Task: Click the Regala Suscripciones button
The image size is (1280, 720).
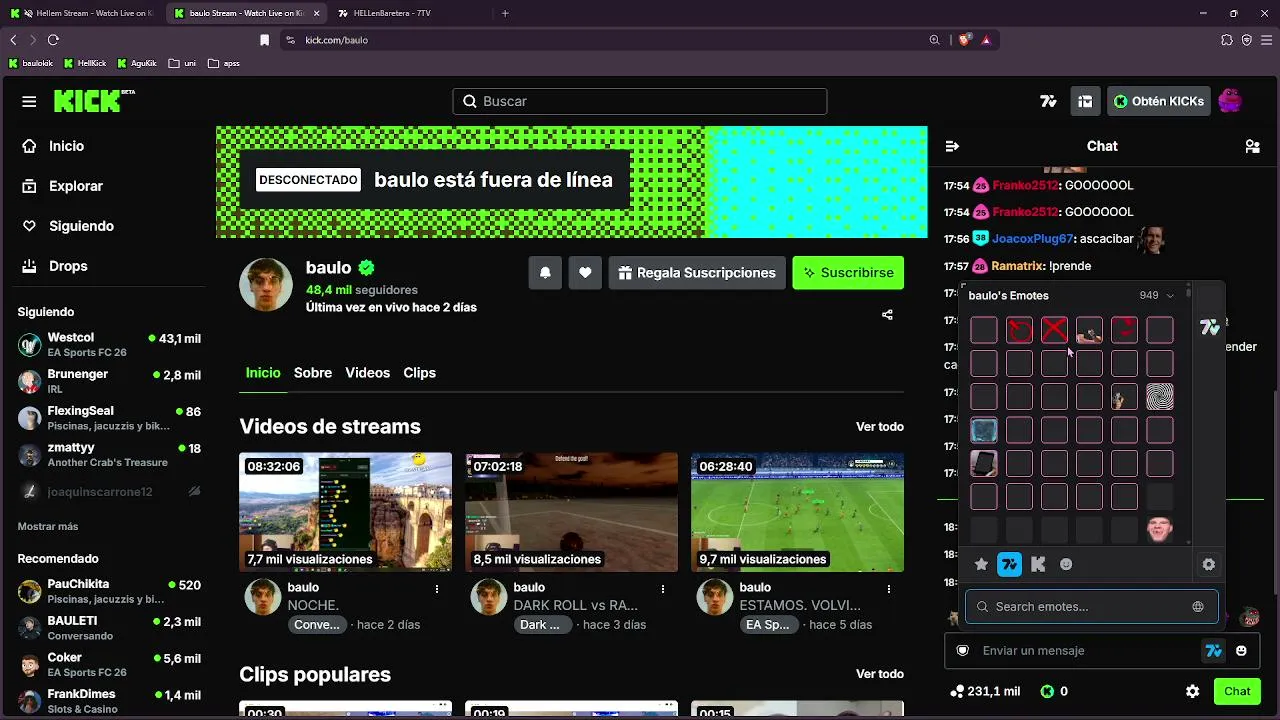Action: coord(697,273)
